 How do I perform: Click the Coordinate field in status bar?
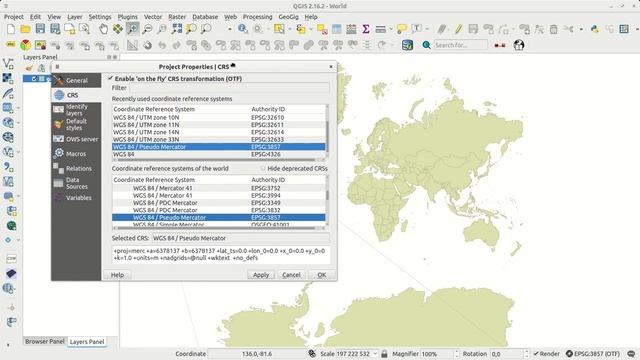pos(257,354)
